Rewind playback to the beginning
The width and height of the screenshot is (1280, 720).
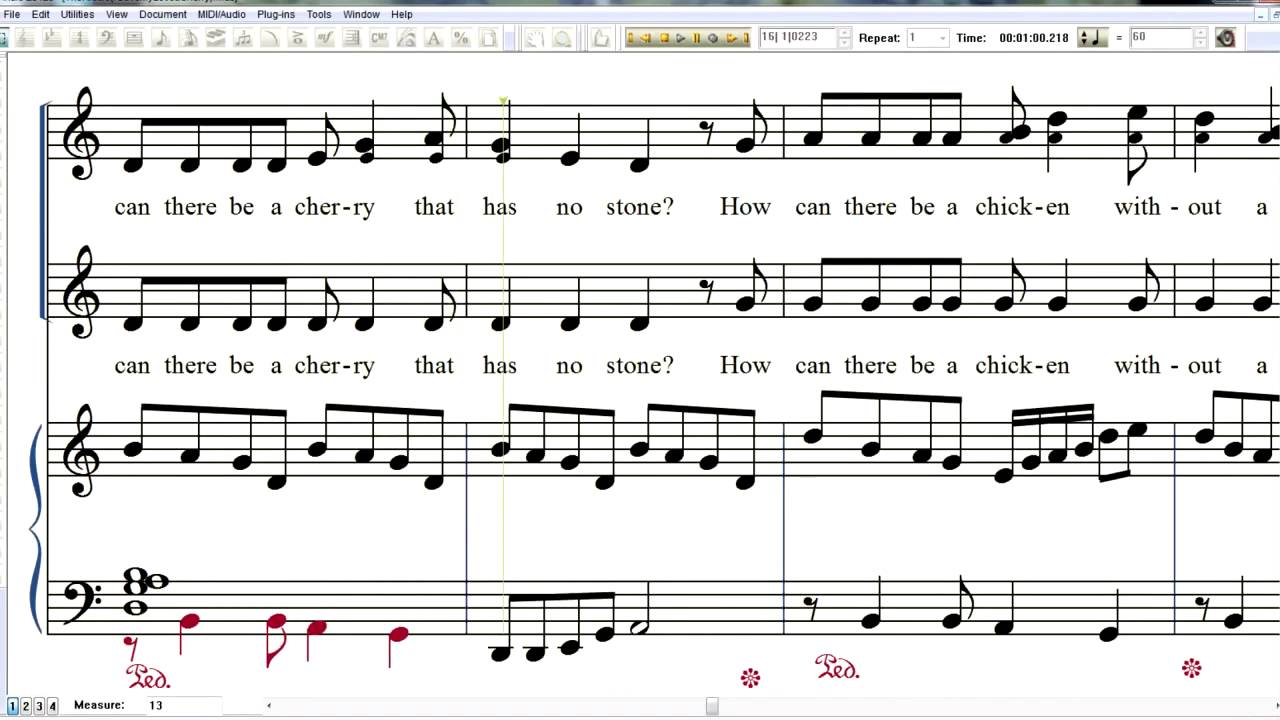coord(630,38)
